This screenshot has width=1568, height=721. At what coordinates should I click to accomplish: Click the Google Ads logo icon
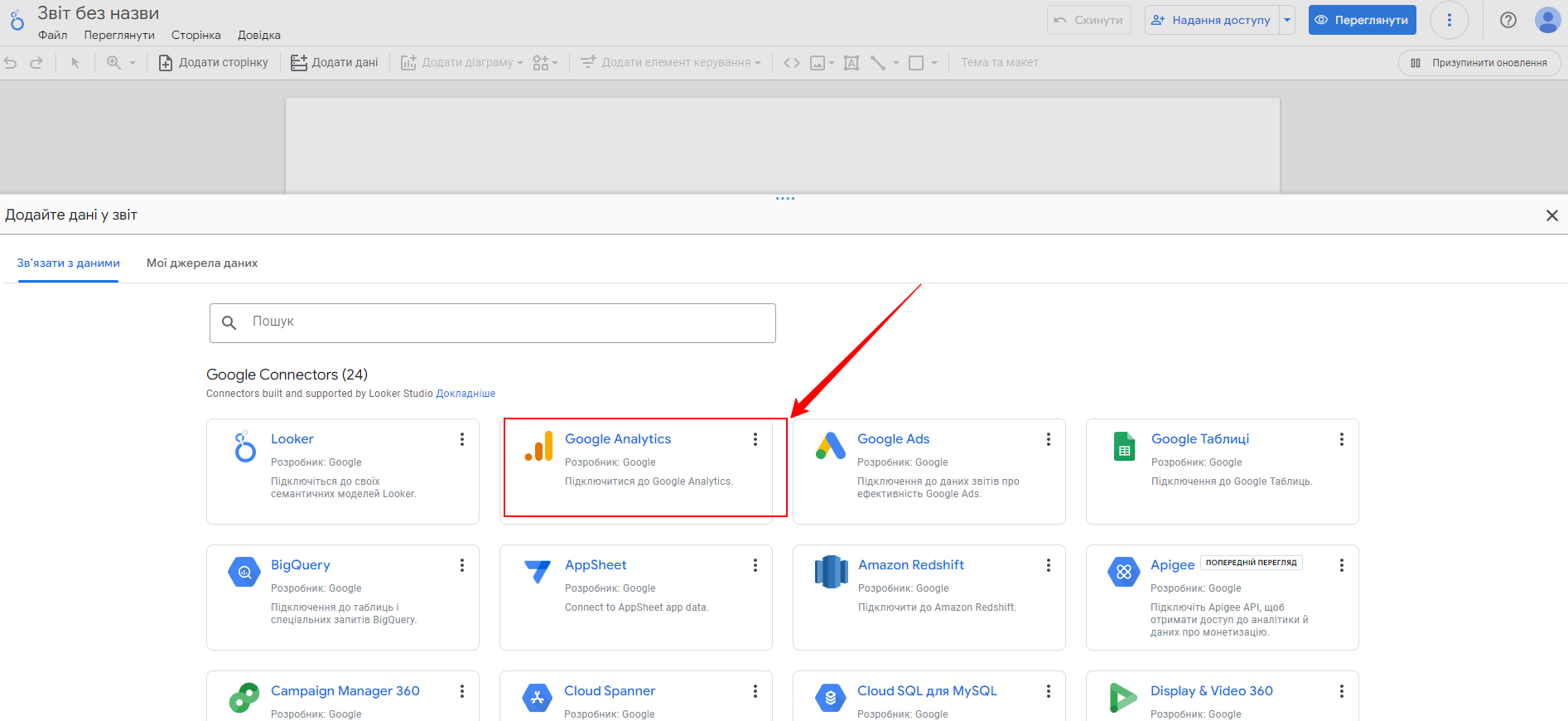(831, 446)
